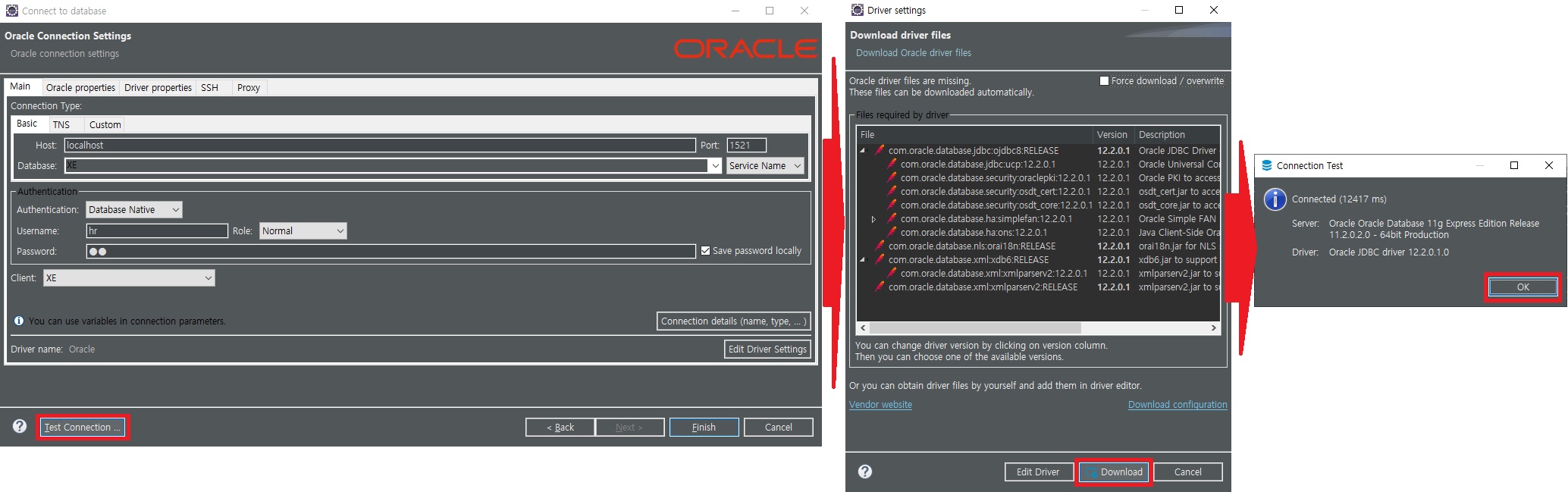Click version 12.2.0.1 of ojdbc8:RELEASE row
This screenshot has width=1568, height=492.
1113,150
